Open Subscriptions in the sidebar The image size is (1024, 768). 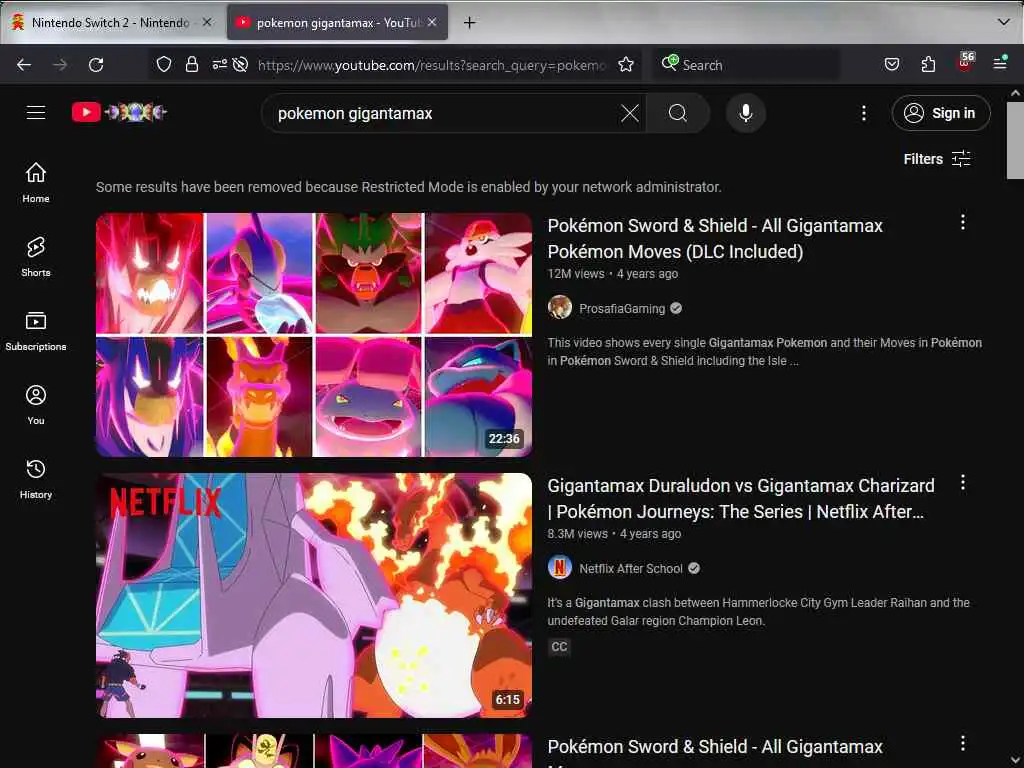pyautogui.click(x=36, y=331)
